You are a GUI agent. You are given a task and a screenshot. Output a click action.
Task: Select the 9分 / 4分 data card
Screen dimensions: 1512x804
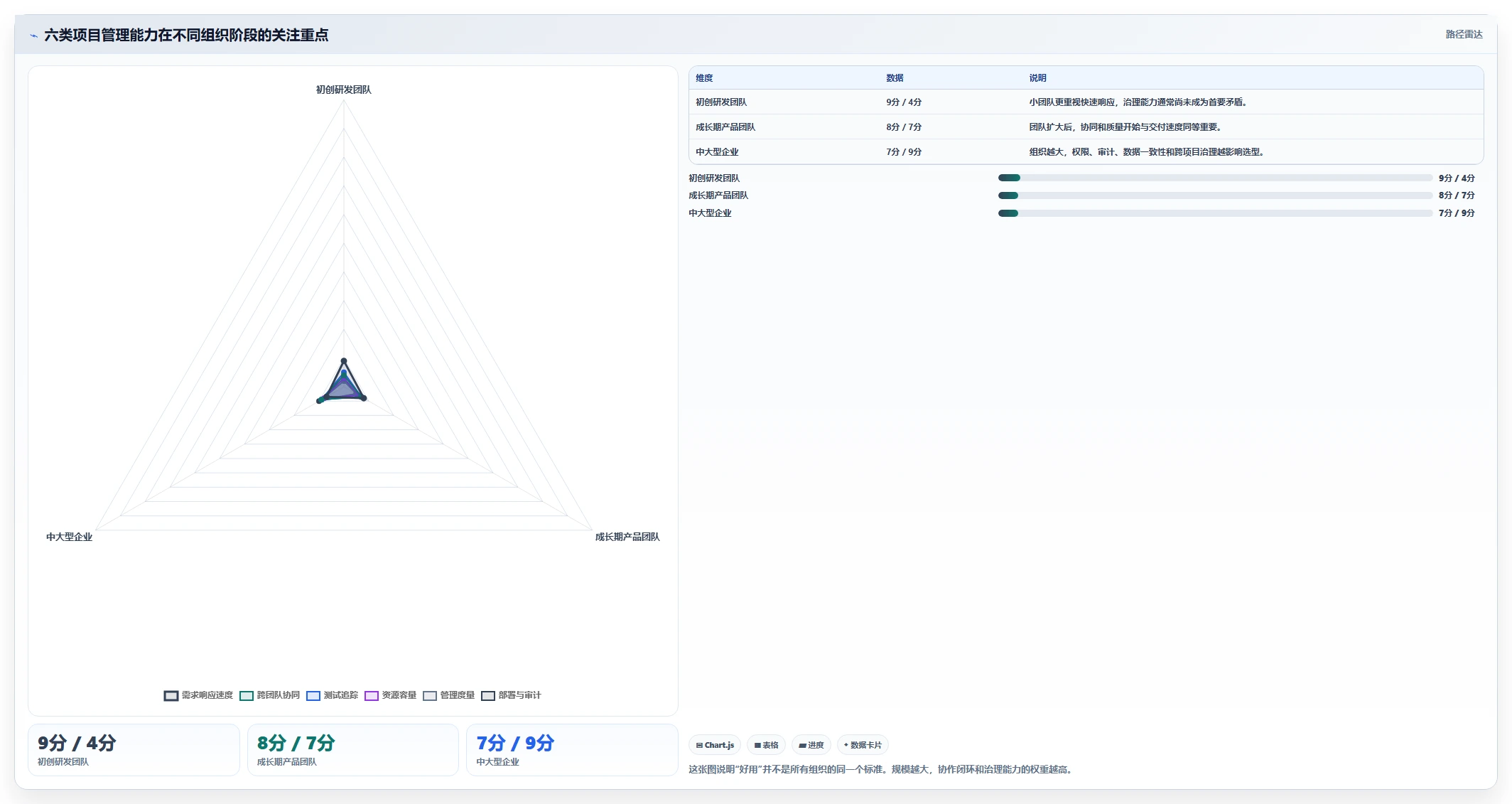point(134,750)
